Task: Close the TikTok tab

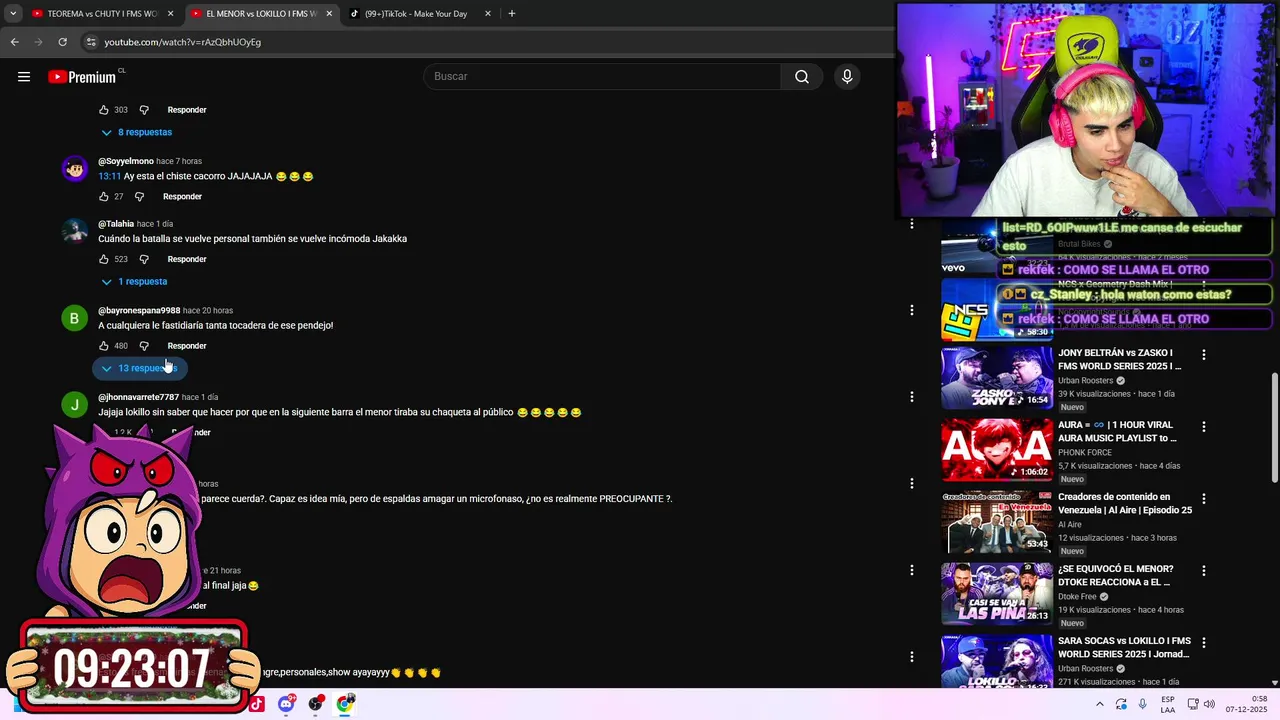Action: point(488,14)
